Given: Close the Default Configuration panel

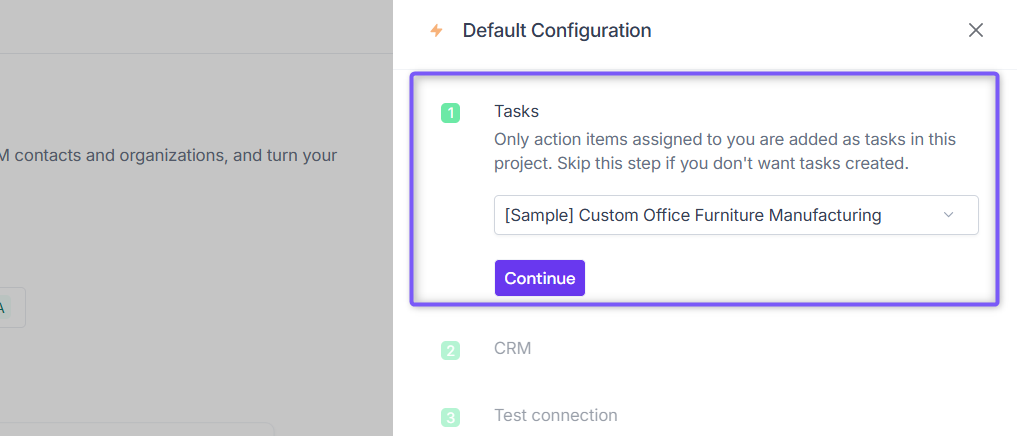Looking at the screenshot, I should pyautogui.click(x=975, y=30).
